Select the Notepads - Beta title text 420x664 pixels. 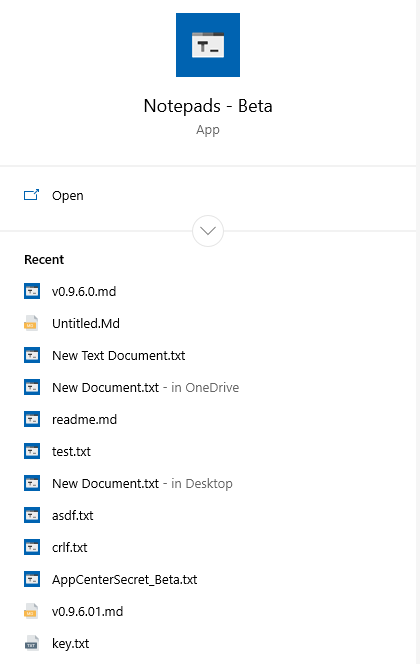click(208, 106)
